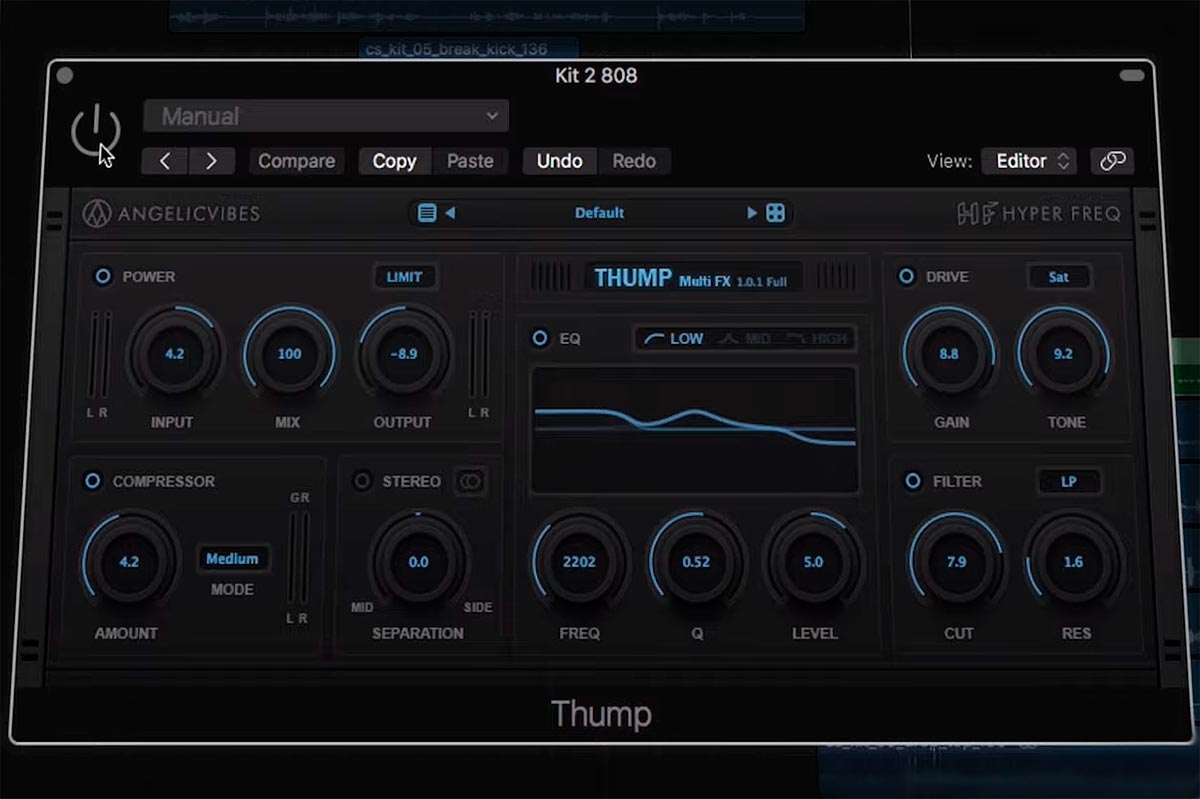The image size is (1200, 799).
Task: Click the filter RES knob
Action: pos(1073,561)
